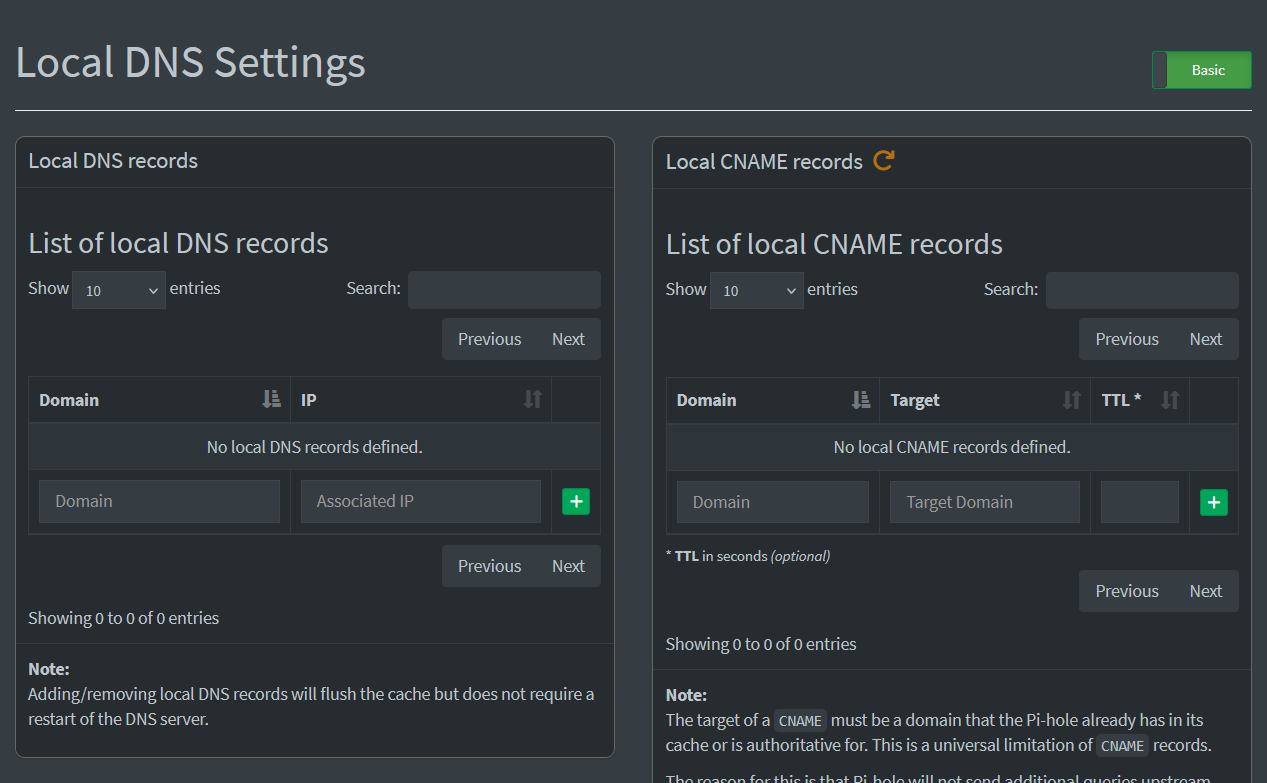Focus the CNAME records Search field

coord(1142,290)
